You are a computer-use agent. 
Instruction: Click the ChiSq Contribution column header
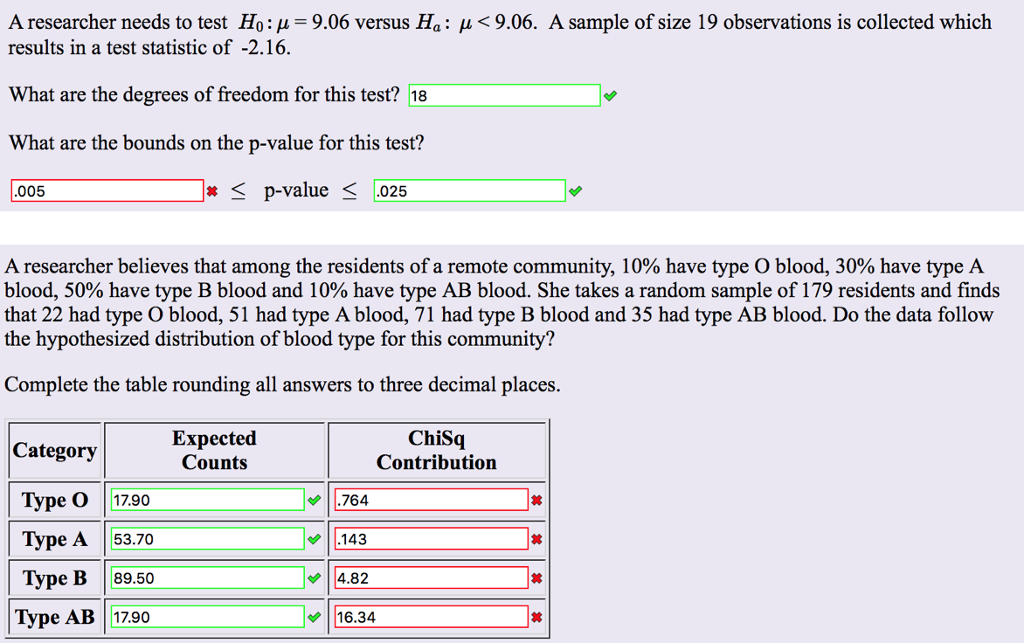(x=437, y=449)
